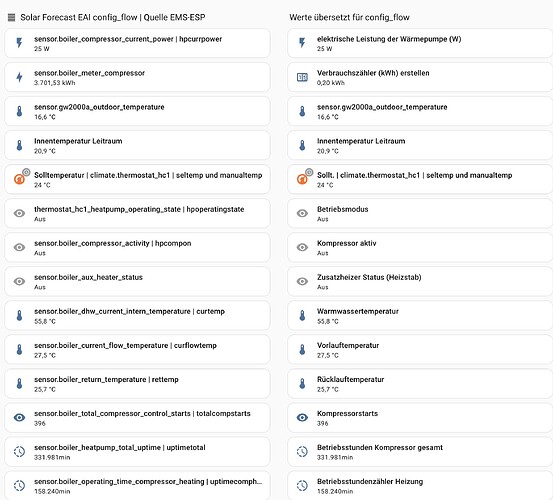The height and width of the screenshot is (500, 553).
Task: Click clock icon for Betriebsstunden Kompressor gesamt
Action: click(302, 451)
